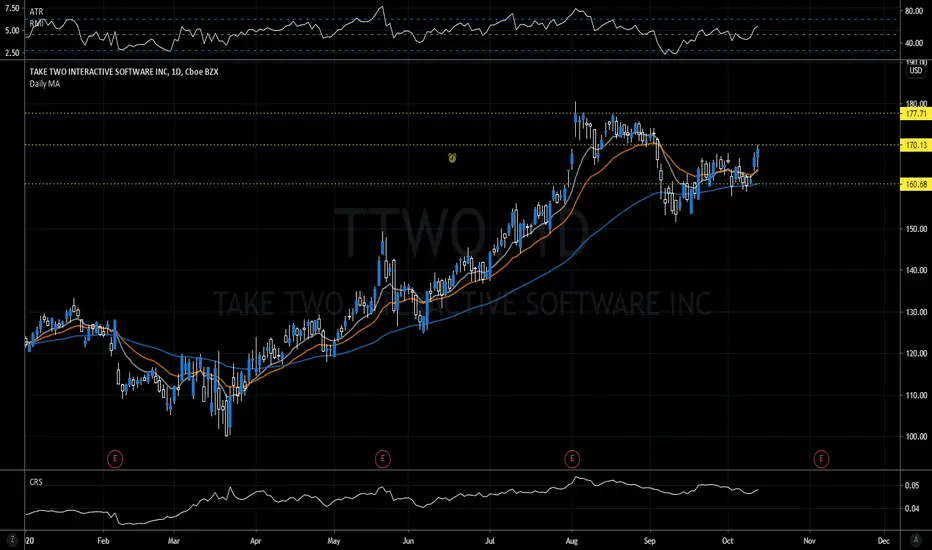The height and width of the screenshot is (550, 932).
Task: Open the August earnings marker E
Action: 572,458
